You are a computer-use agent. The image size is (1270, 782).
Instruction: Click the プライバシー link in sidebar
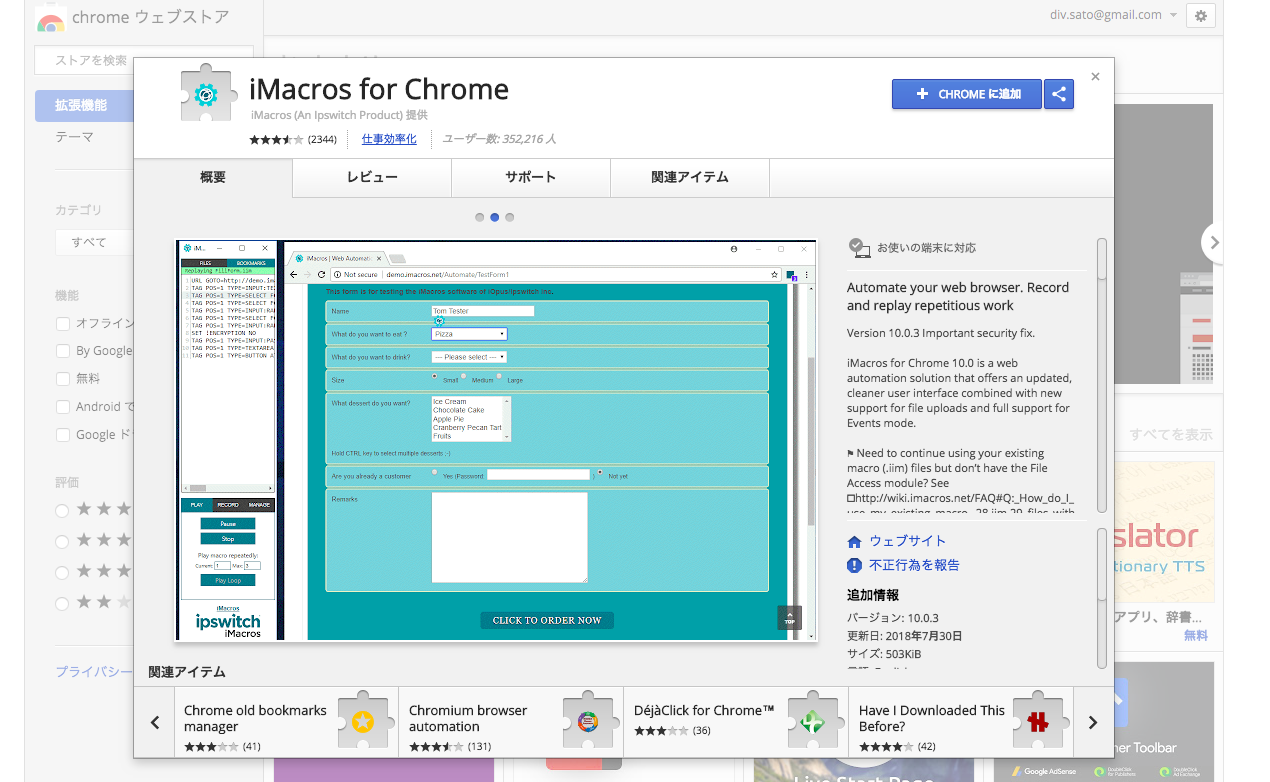[x=94, y=672]
